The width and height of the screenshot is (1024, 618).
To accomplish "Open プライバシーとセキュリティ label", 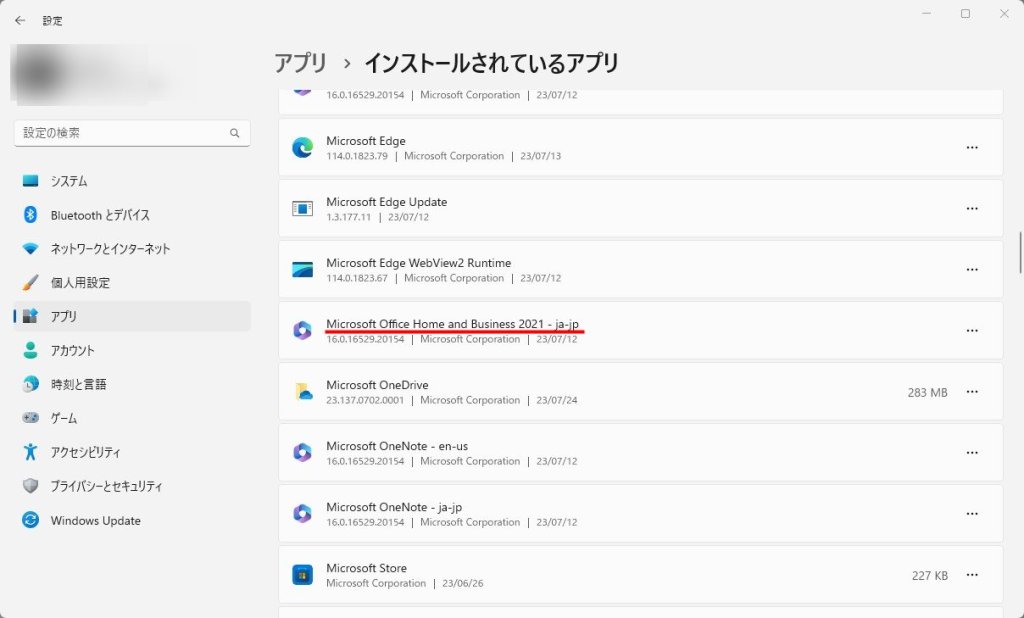I will [x=106, y=486].
